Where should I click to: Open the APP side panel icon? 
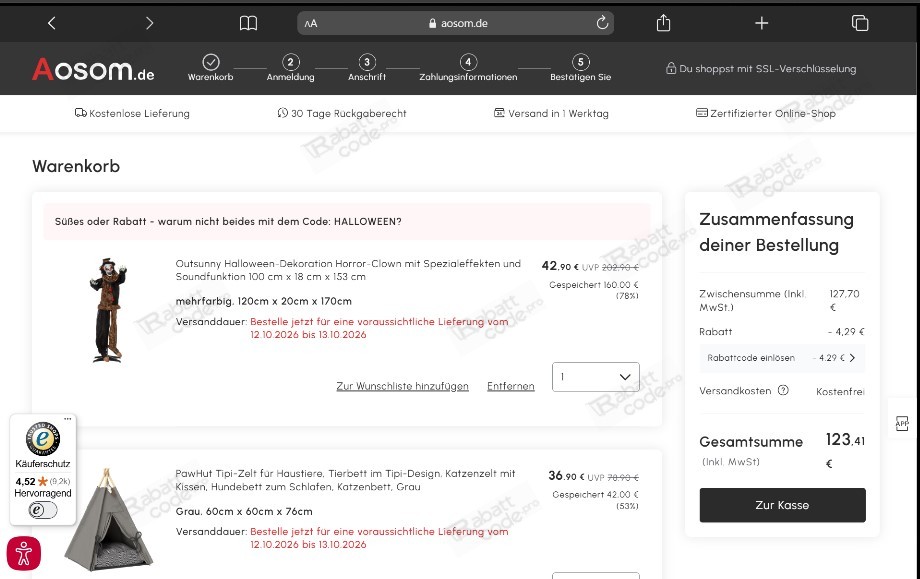coord(902,423)
